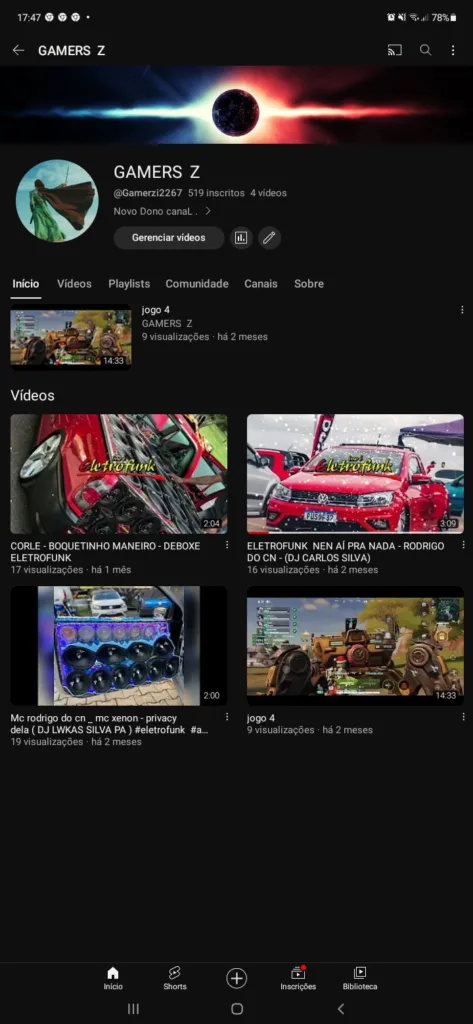Image resolution: width=473 pixels, height=1024 pixels.
Task: Open channel search magnifier icon
Action: [x=425, y=50]
